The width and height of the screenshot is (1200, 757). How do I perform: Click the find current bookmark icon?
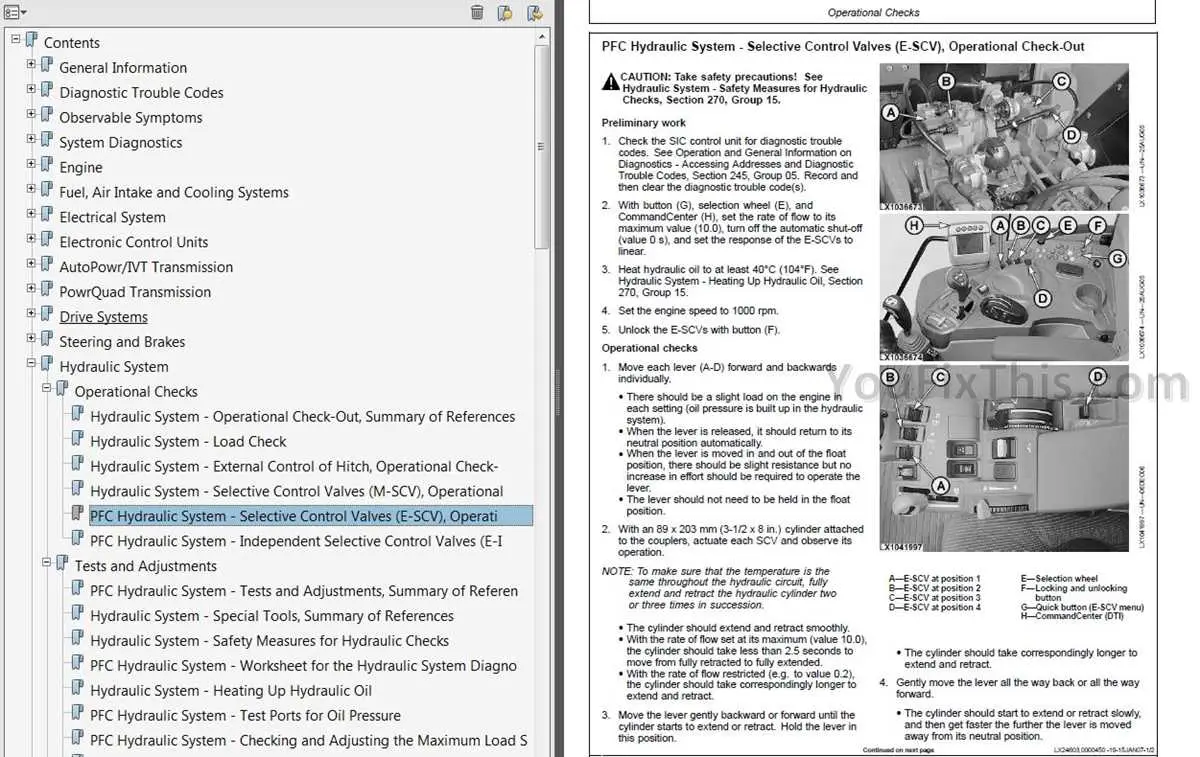coord(535,12)
